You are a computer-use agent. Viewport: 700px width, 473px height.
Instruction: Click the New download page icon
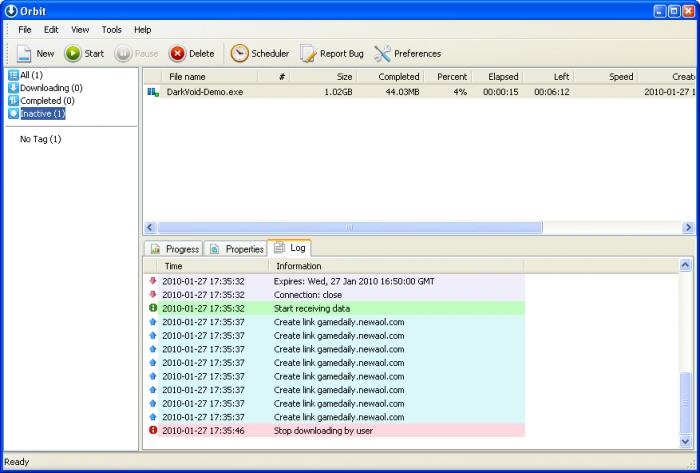[x=24, y=54]
